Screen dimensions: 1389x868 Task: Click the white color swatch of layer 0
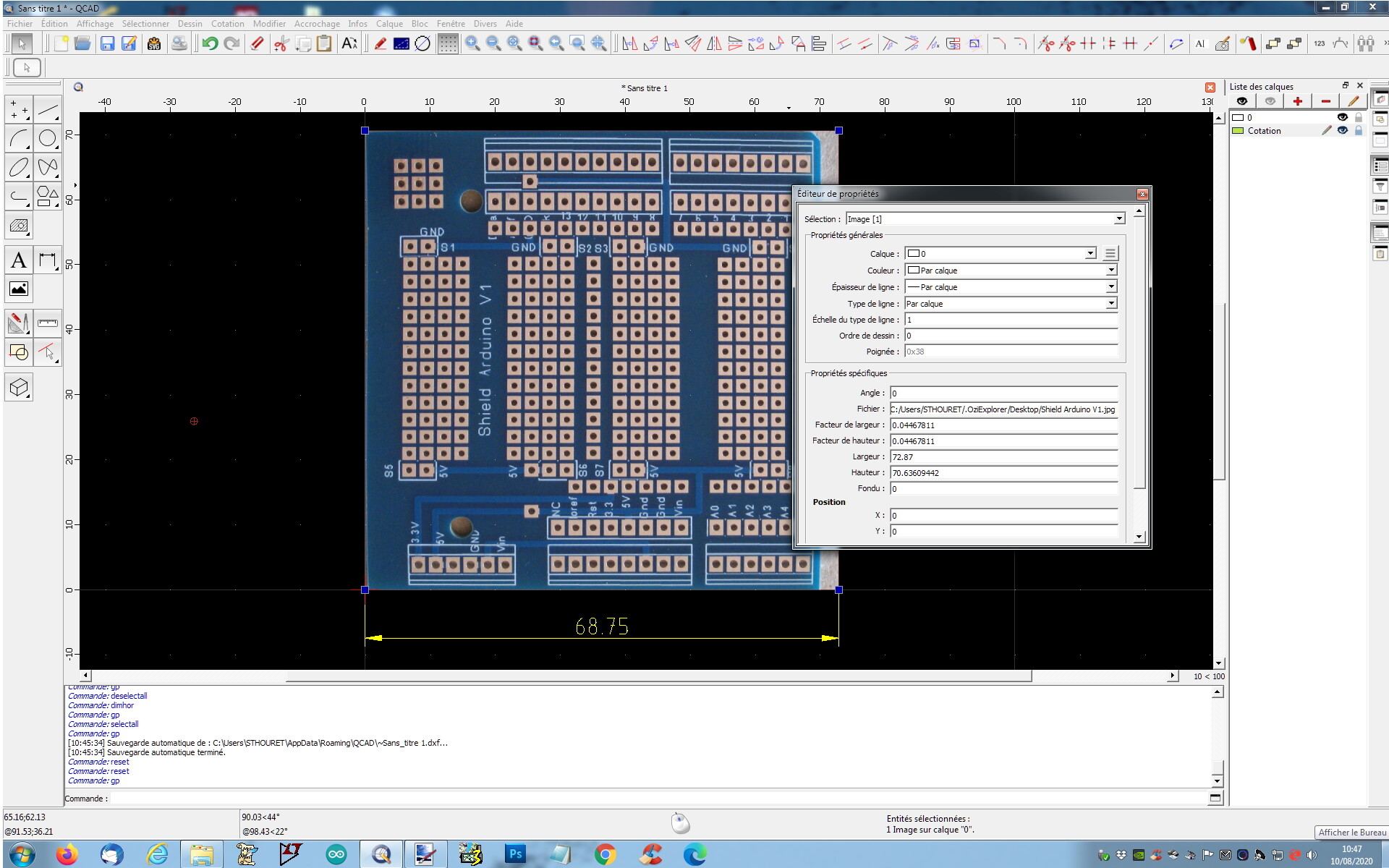pyautogui.click(x=1238, y=117)
